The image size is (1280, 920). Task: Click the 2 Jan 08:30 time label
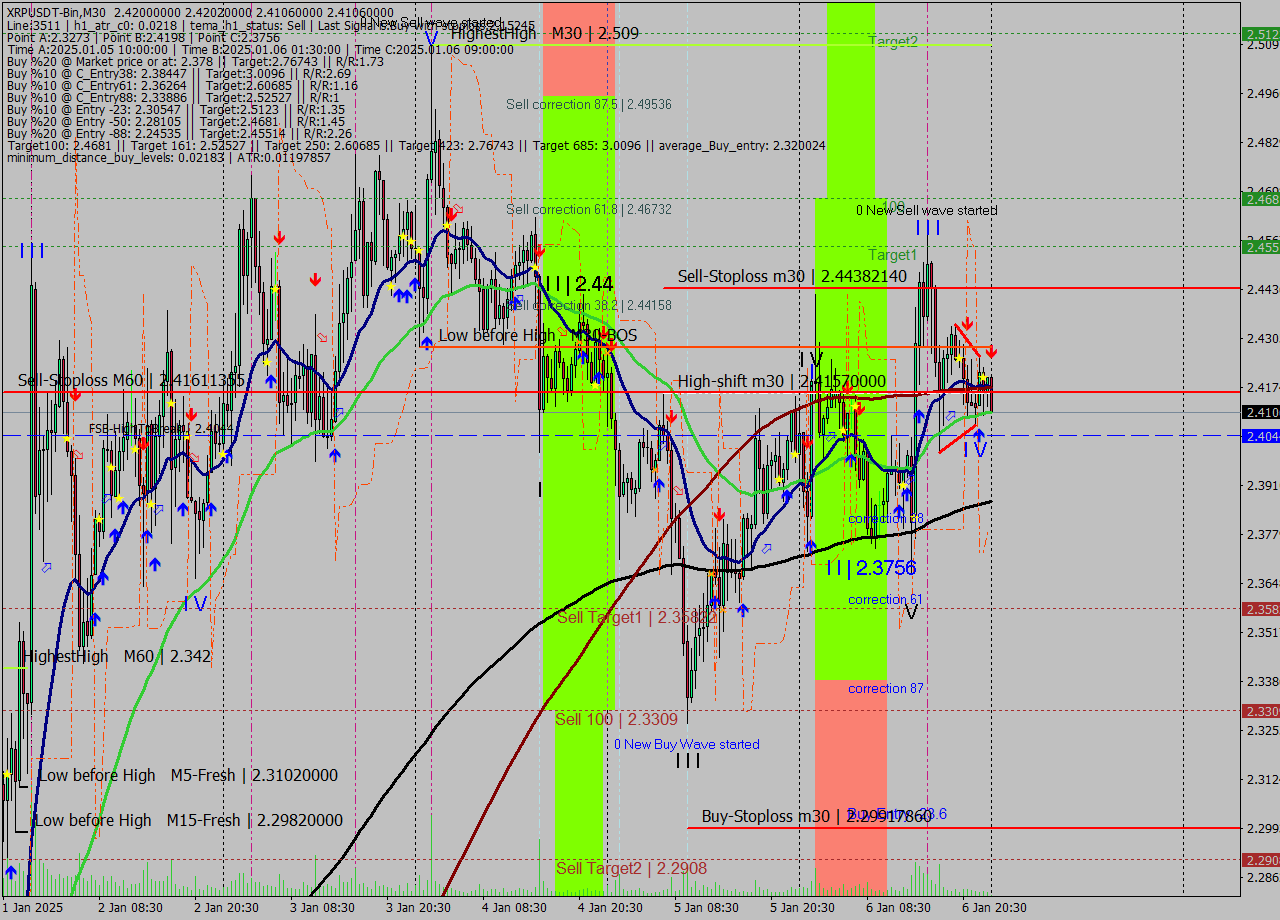tap(130, 907)
